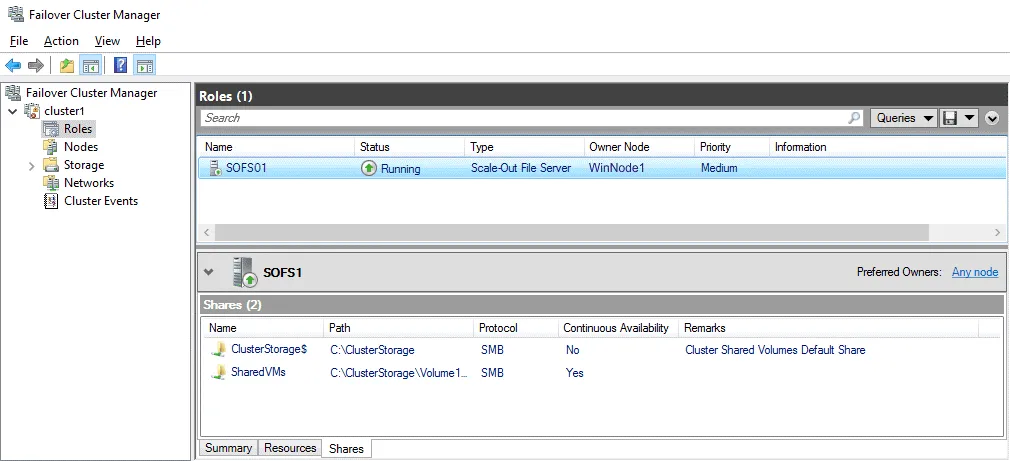Collapse the cluster1 tree node
The image size is (1010, 461).
(x=12, y=111)
